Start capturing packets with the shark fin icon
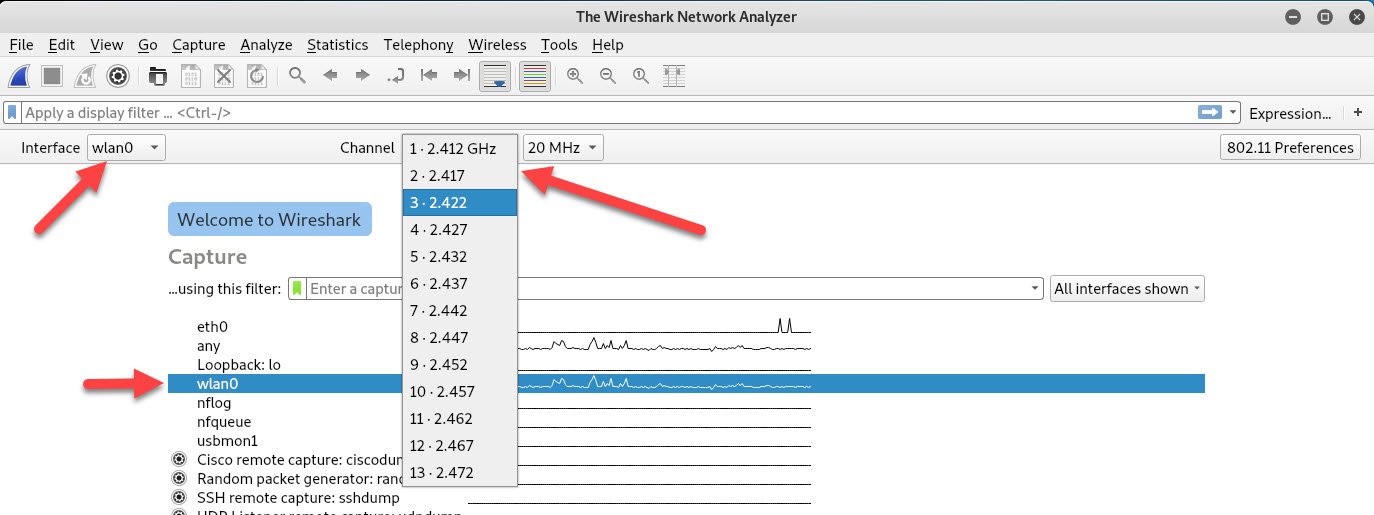1374x515 pixels. (x=22, y=76)
